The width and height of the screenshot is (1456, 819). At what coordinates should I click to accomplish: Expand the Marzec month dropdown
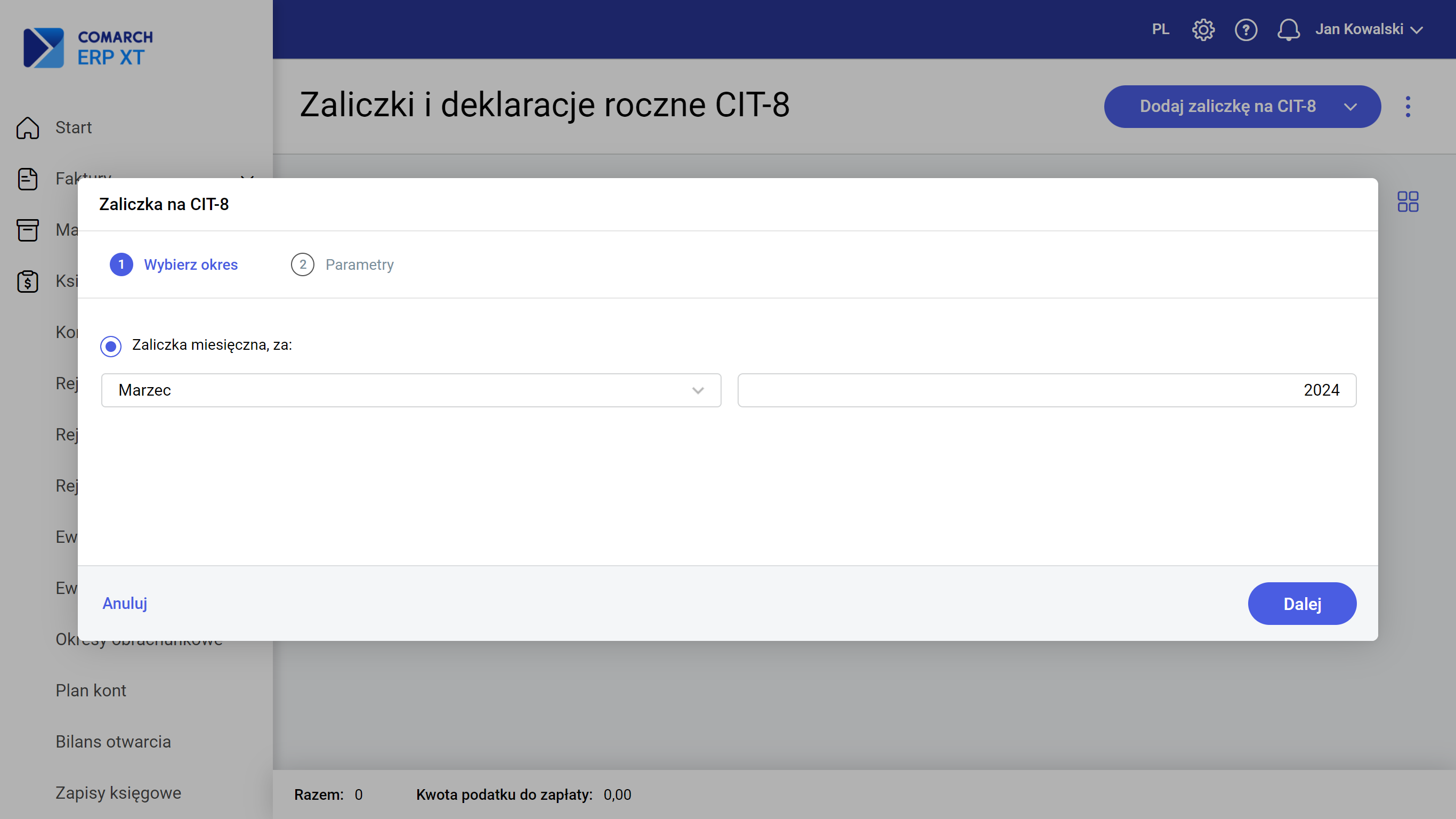click(698, 390)
